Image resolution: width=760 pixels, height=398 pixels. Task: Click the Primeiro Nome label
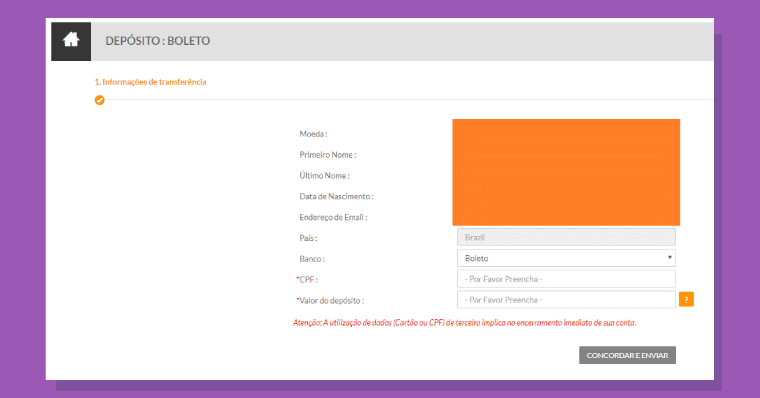pos(328,155)
